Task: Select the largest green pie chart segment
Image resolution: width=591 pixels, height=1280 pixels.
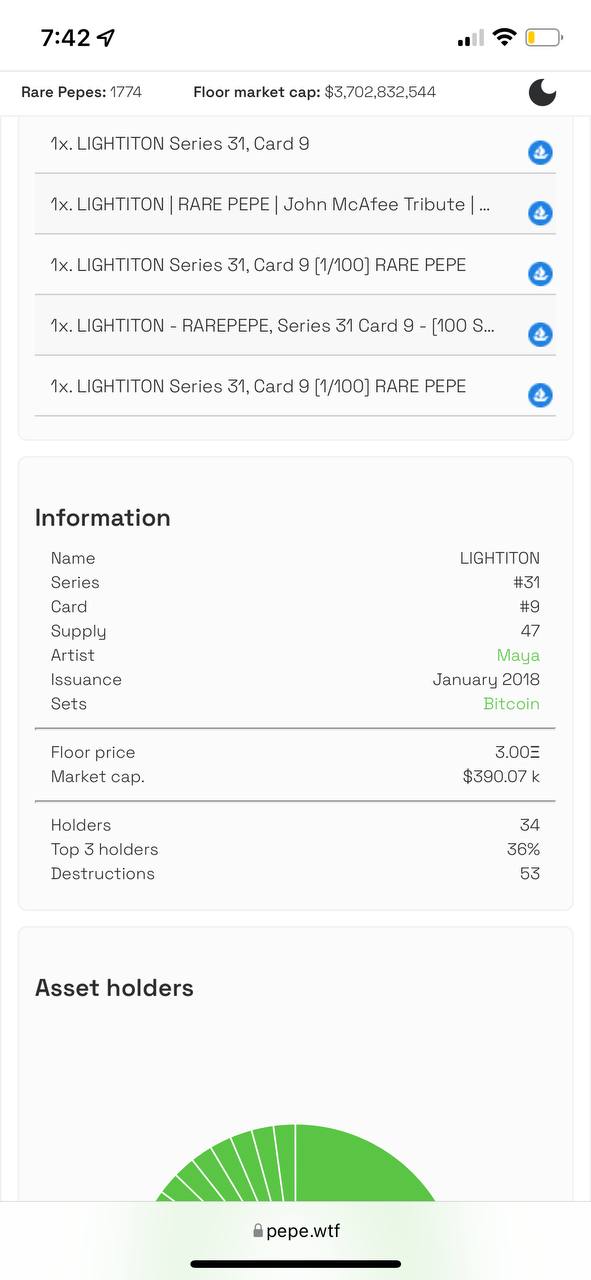Action: [365, 1165]
